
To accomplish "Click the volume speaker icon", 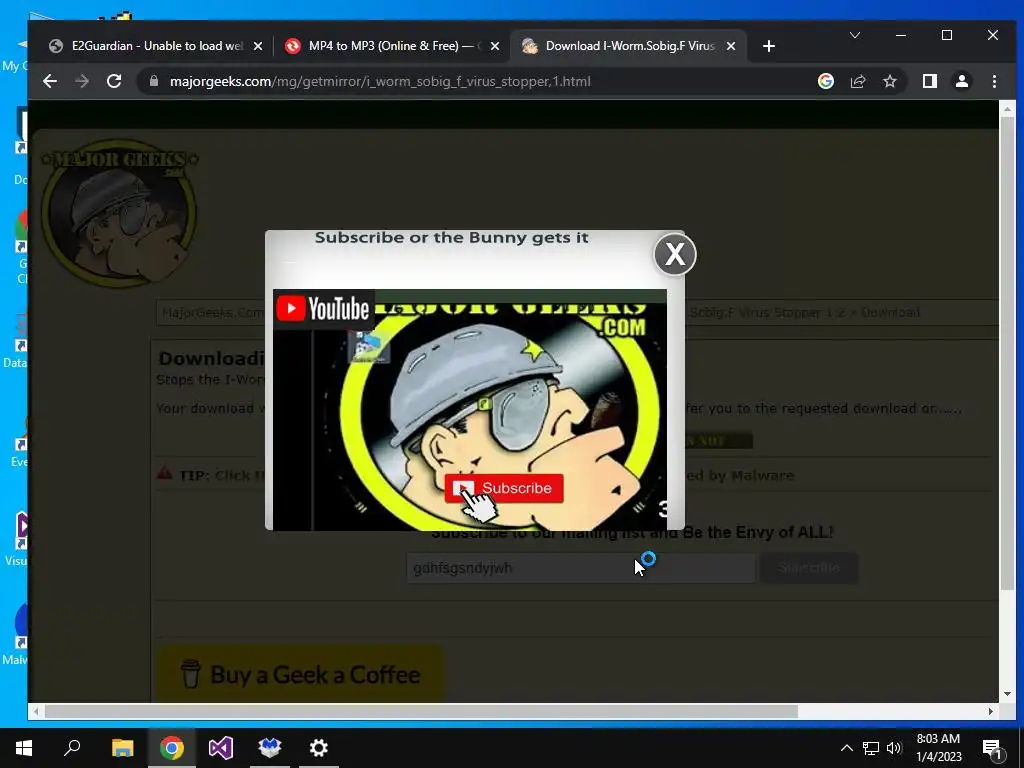I will pos(894,748).
